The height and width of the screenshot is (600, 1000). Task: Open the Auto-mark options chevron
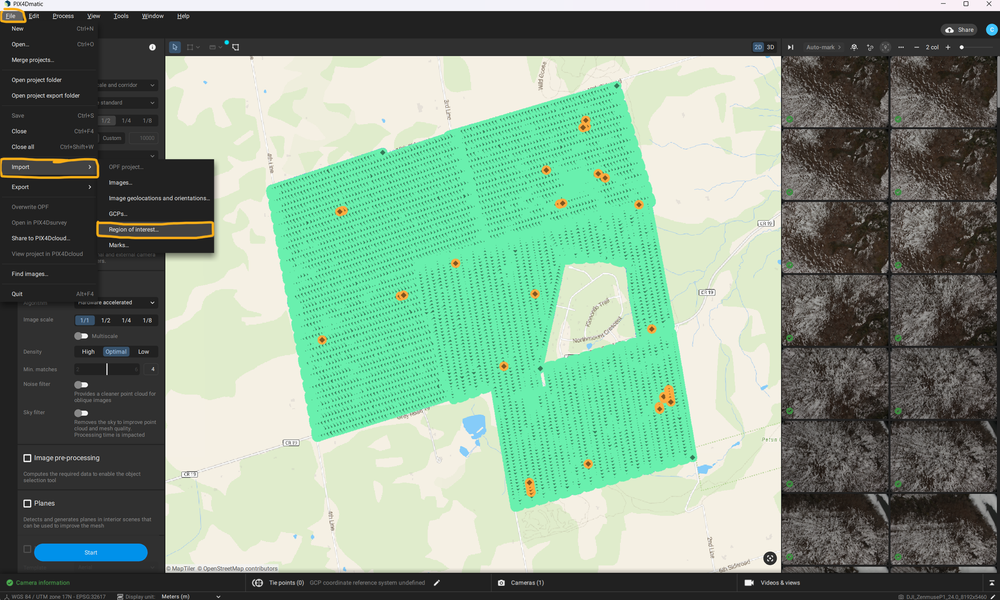(839, 47)
